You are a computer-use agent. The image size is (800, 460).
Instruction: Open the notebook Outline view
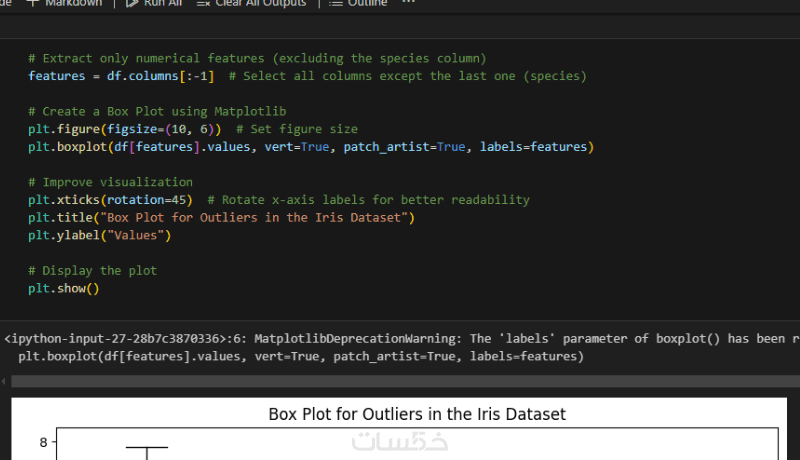335,4
